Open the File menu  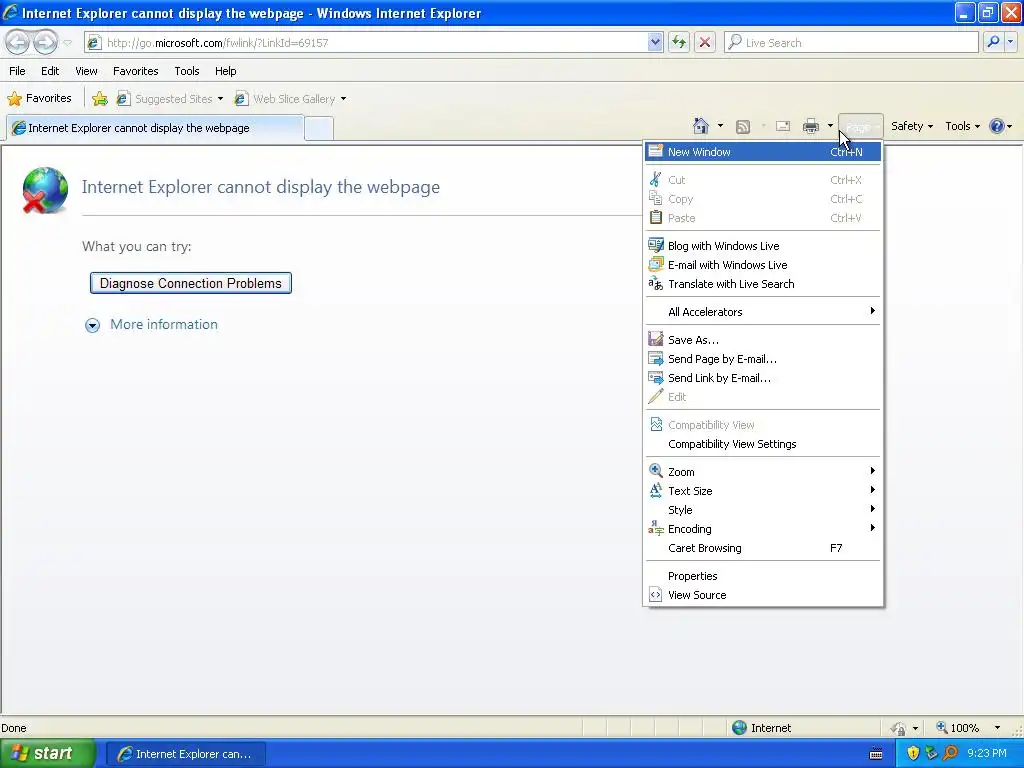point(18,71)
